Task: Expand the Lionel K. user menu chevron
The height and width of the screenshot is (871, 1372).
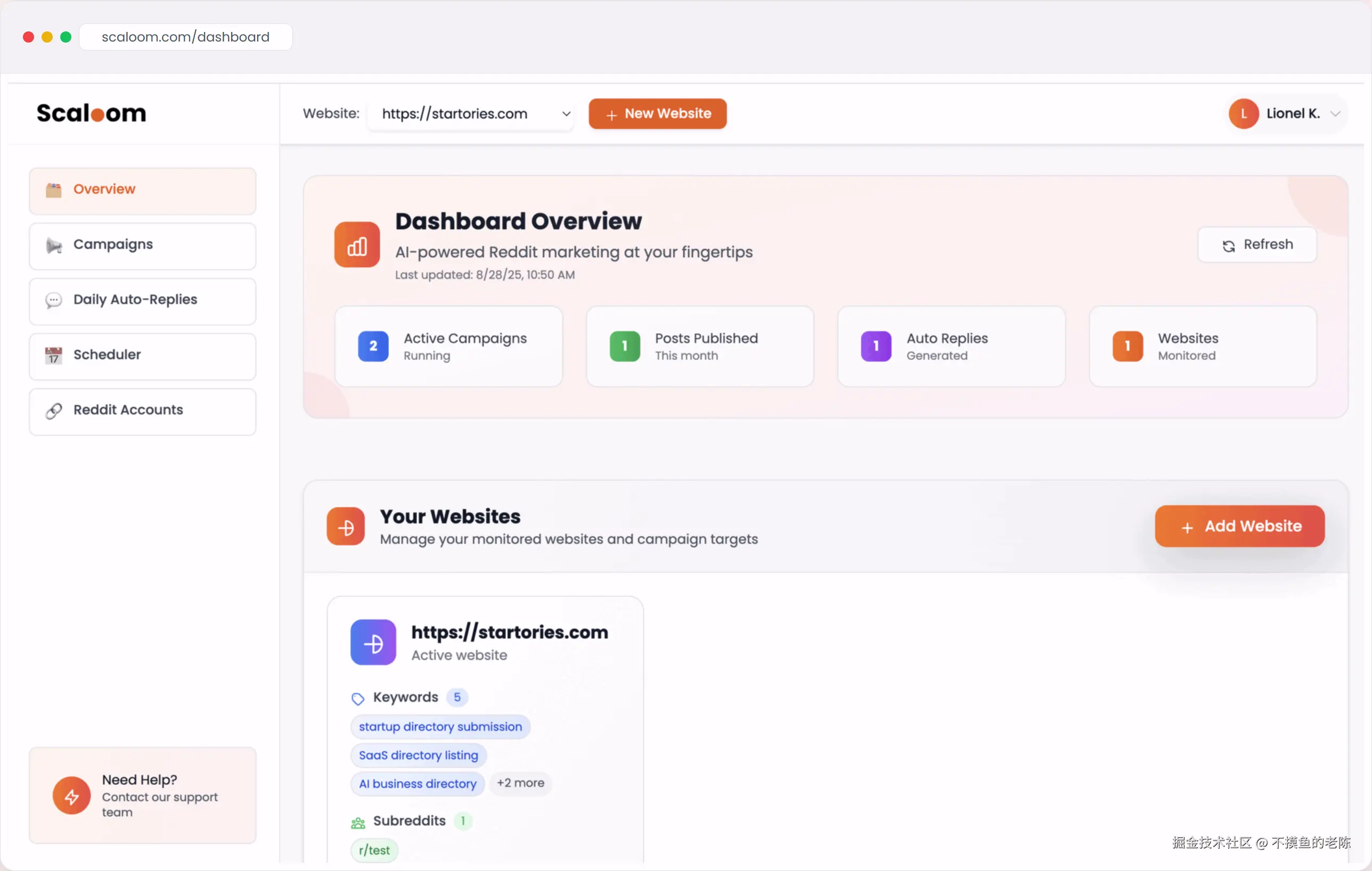Action: pyautogui.click(x=1335, y=114)
